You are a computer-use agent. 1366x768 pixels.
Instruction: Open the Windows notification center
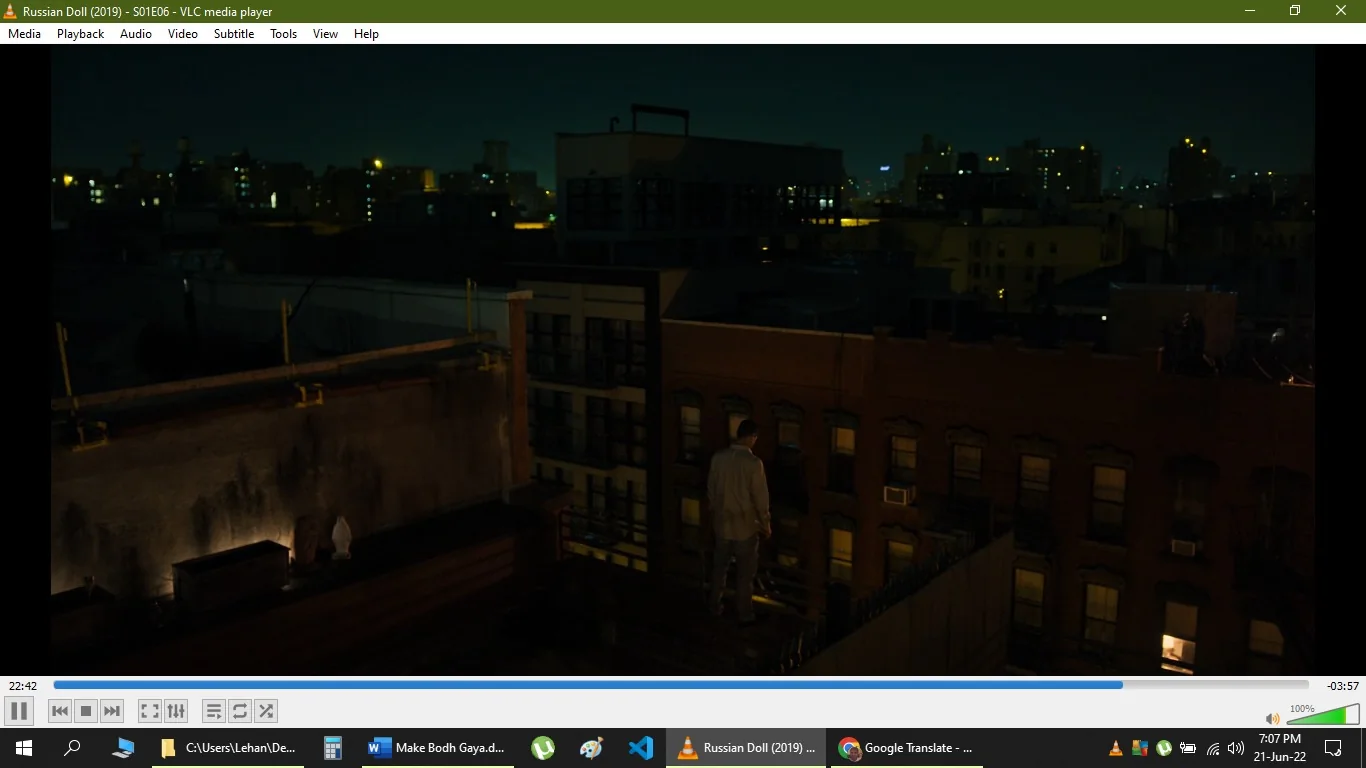[1333, 748]
